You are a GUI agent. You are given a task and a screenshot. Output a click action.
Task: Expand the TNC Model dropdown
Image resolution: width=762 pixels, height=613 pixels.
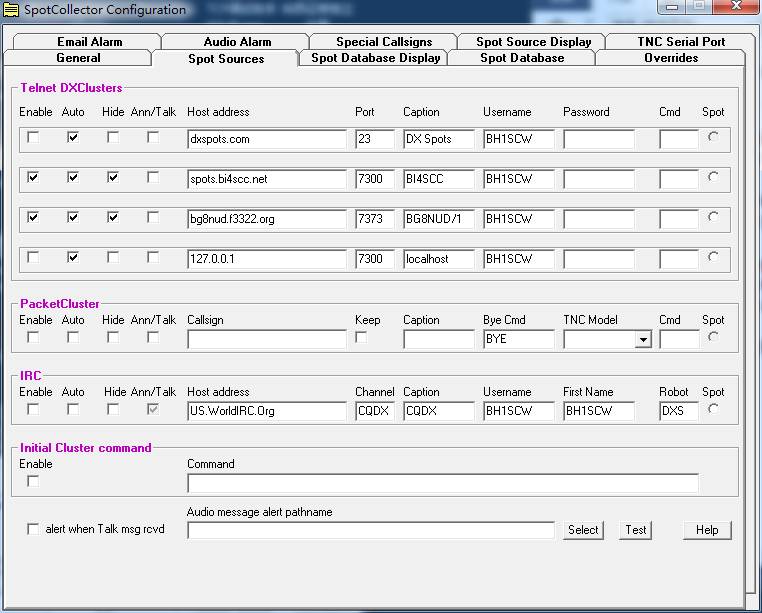tap(643, 340)
